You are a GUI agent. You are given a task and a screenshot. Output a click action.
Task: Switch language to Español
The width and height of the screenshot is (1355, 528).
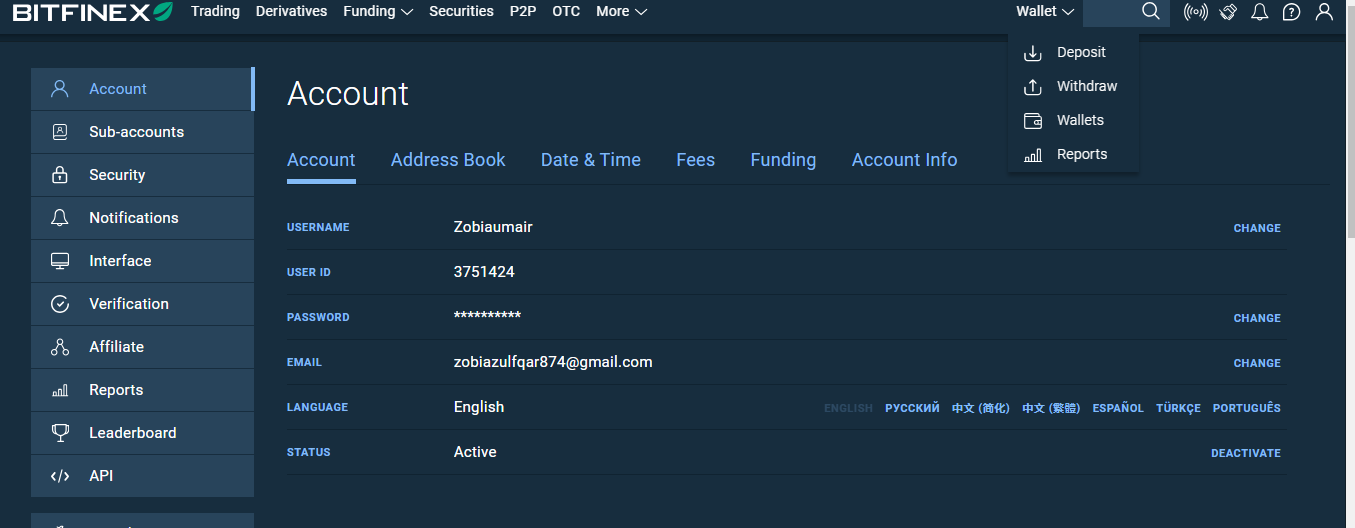click(1118, 408)
